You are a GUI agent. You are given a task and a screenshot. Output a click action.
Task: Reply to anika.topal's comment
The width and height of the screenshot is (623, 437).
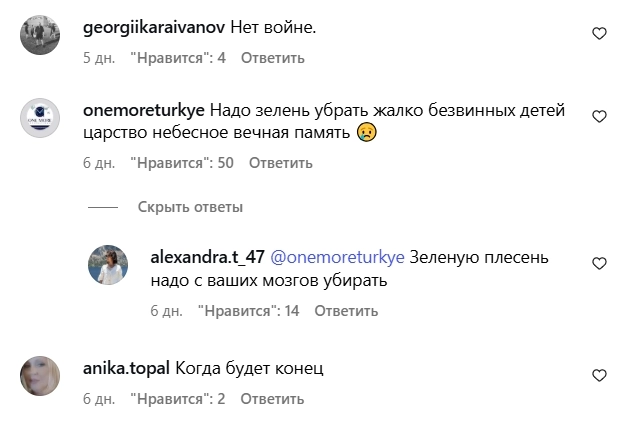point(273,399)
